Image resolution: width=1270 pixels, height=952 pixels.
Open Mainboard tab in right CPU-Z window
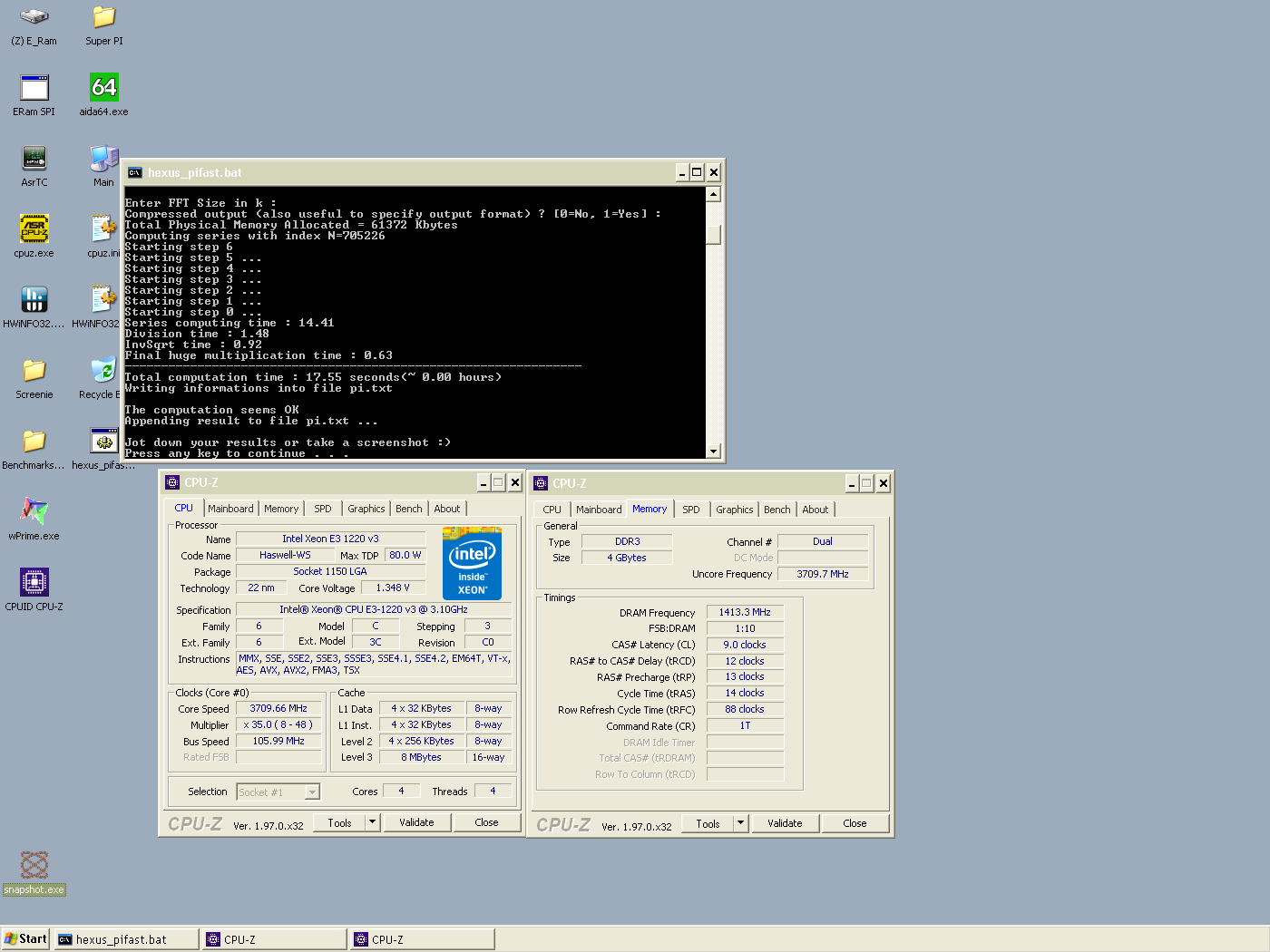tap(599, 510)
